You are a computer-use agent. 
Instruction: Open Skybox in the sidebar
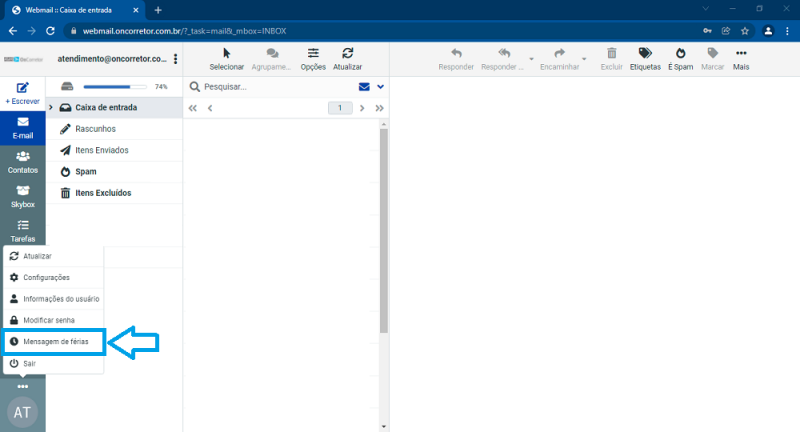tap(22, 197)
